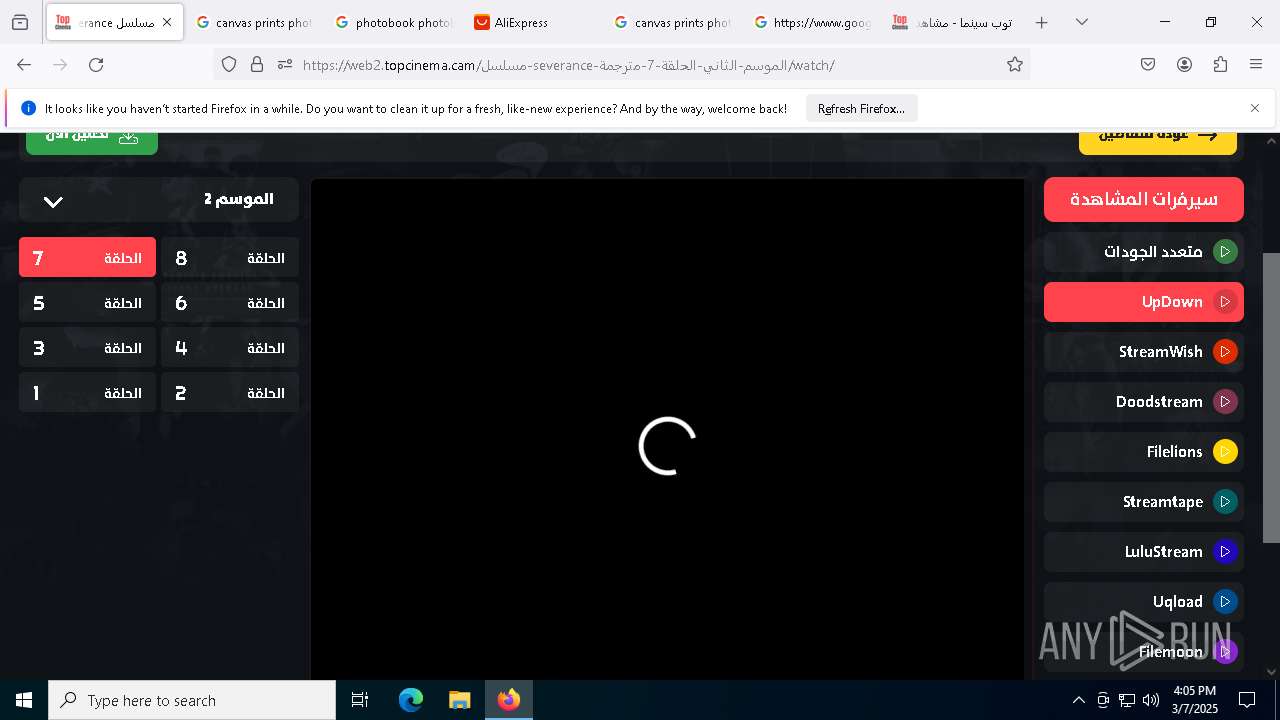The height and width of the screenshot is (720, 1280).
Task: Click the Firefox taskbar icon
Action: [x=509, y=700]
